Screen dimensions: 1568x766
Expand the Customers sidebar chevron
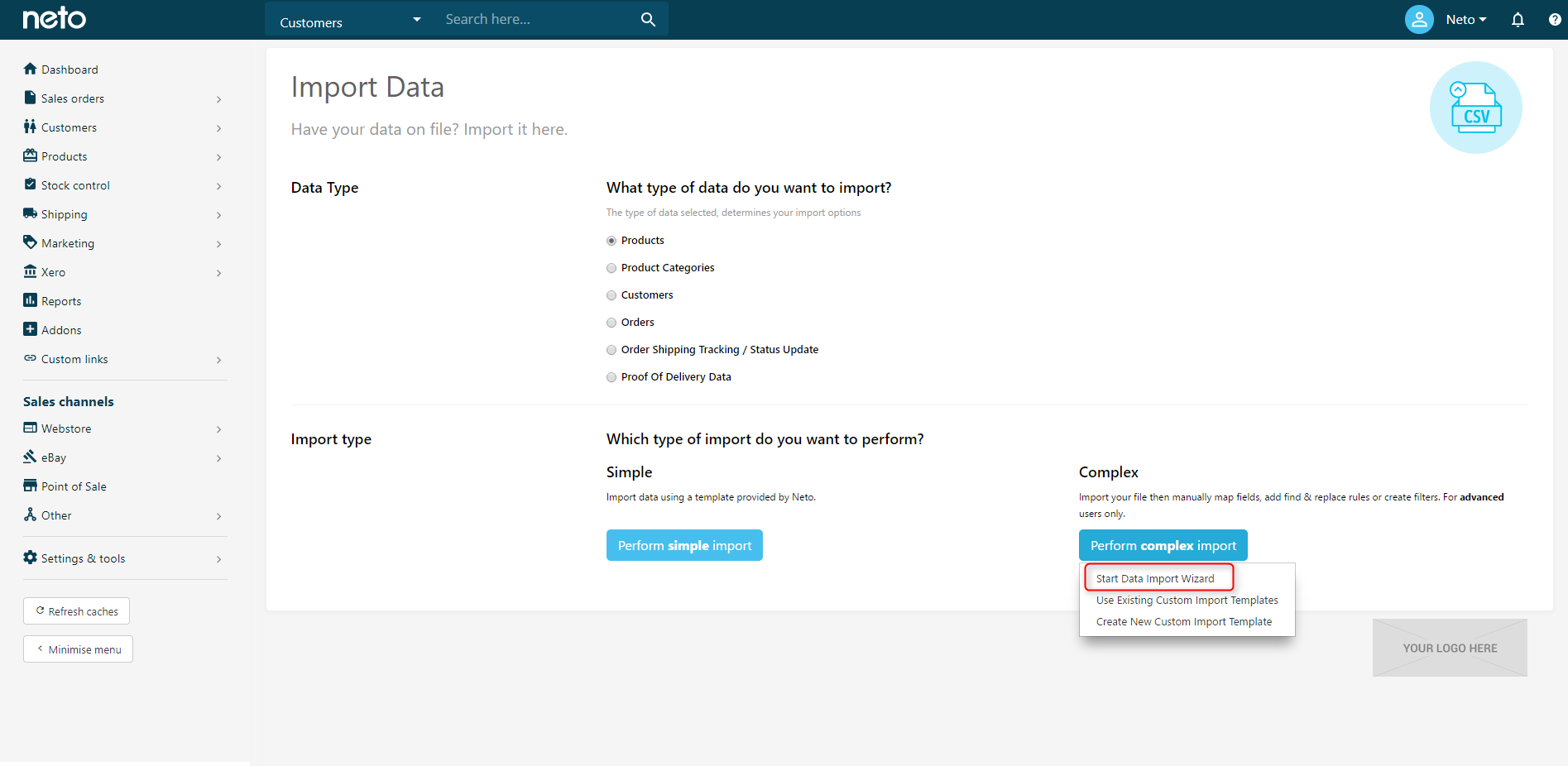(218, 128)
